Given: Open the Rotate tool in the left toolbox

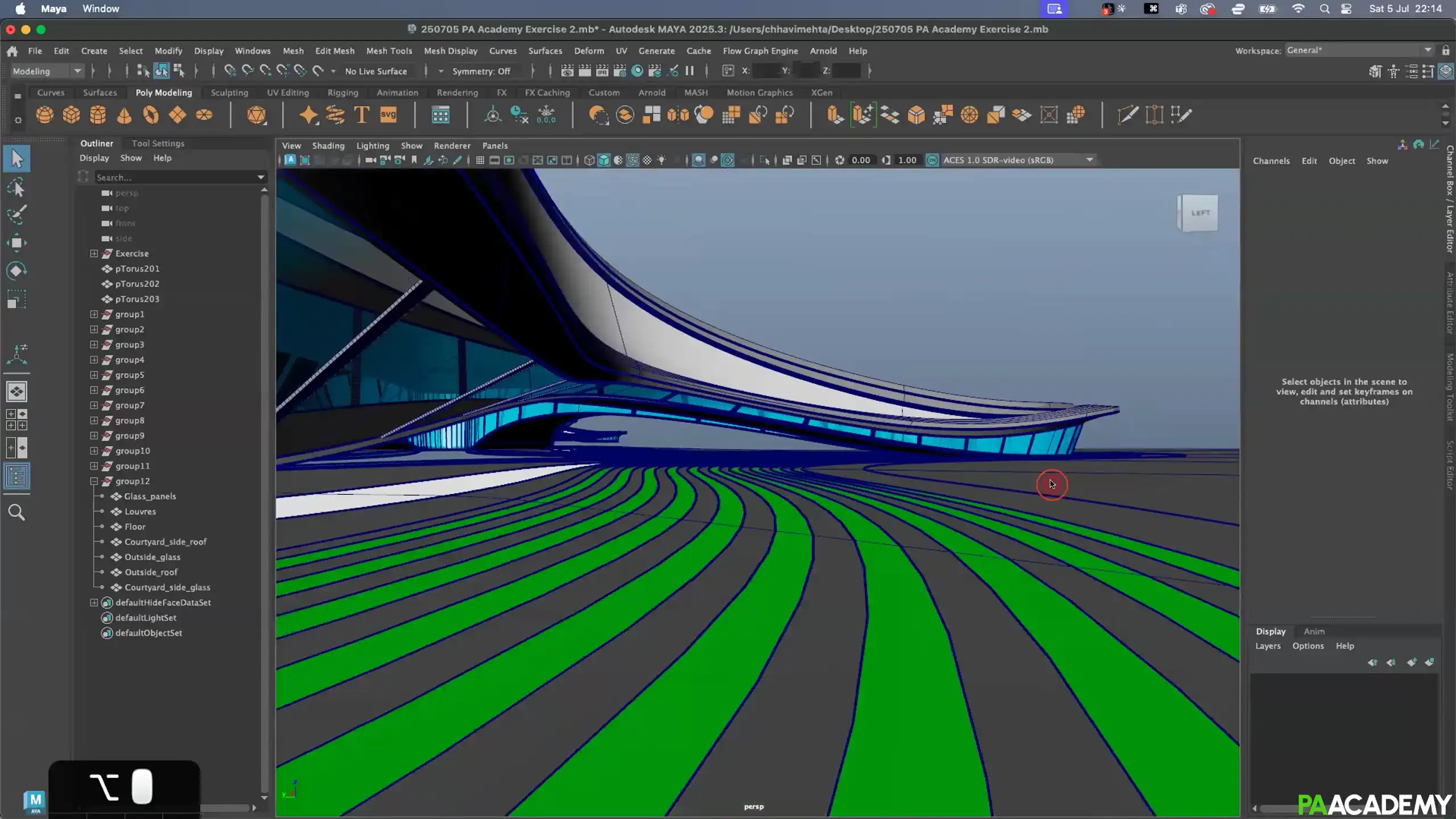Looking at the screenshot, I should (x=17, y=271).
